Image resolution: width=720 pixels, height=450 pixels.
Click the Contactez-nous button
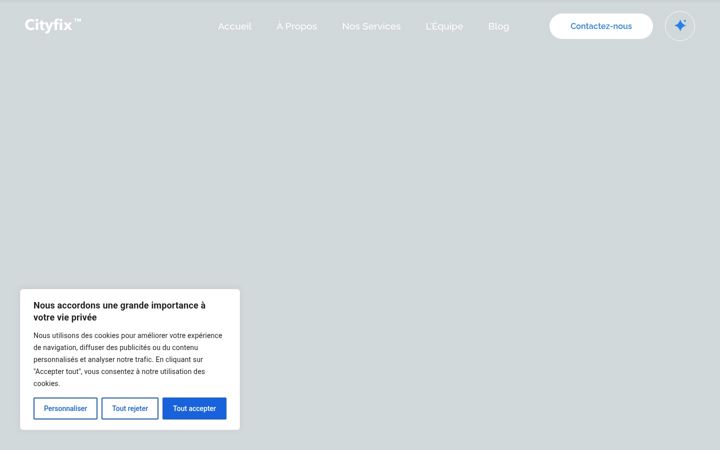[x=601, y=26]
